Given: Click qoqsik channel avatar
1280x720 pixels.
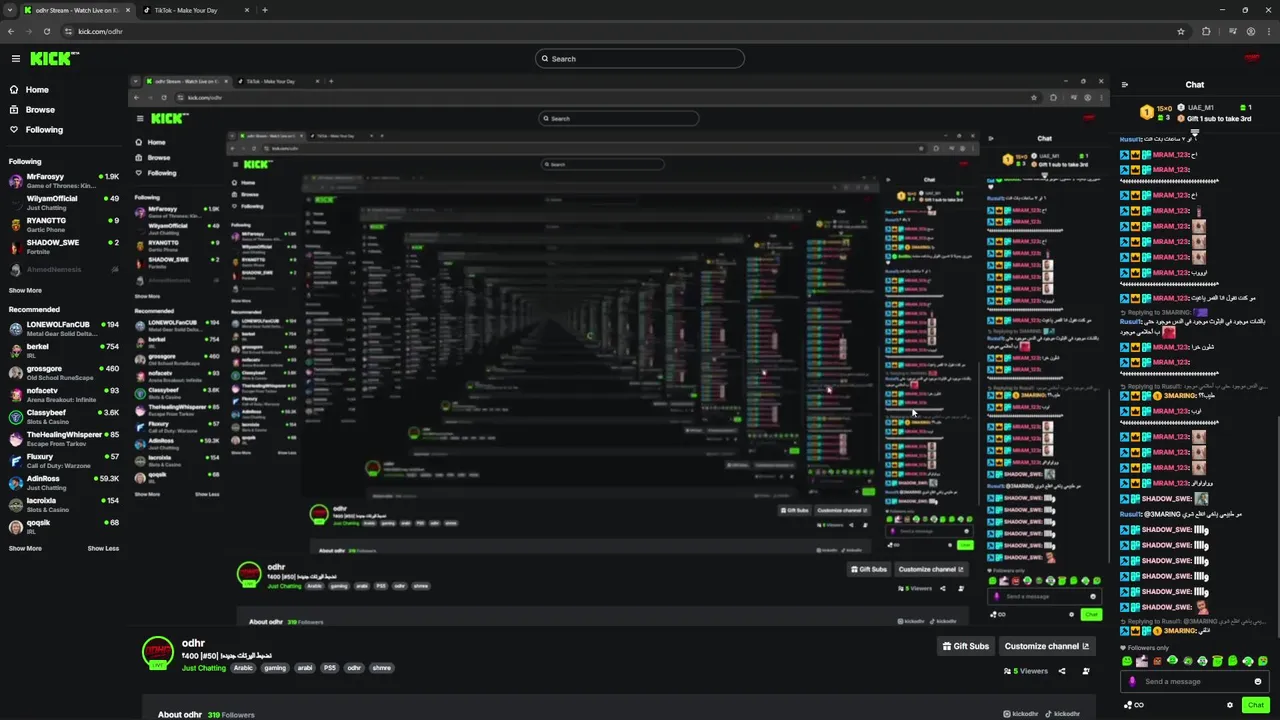Looking at the screenshot, I should pos(16,527).
